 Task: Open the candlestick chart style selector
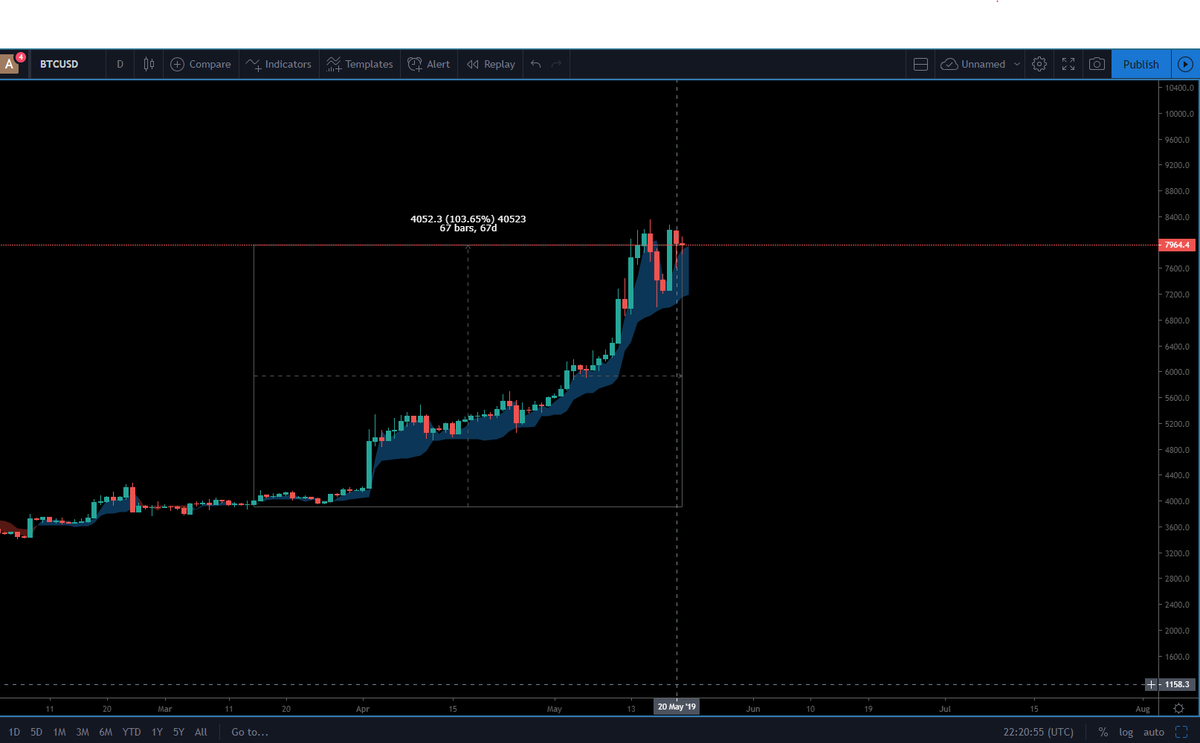point(149,64)
